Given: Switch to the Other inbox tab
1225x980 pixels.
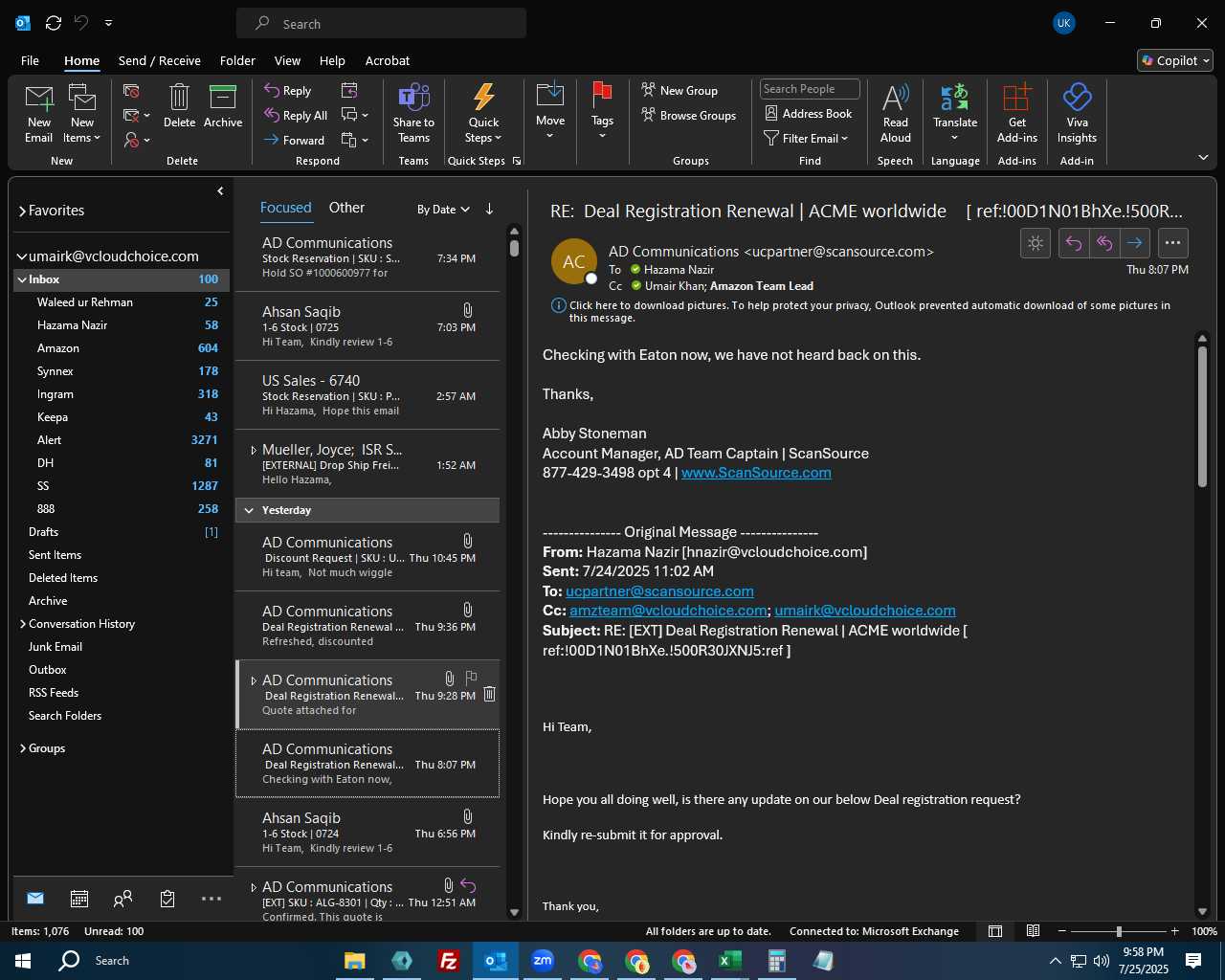Looking at the screenshot, I should (346, 208).
